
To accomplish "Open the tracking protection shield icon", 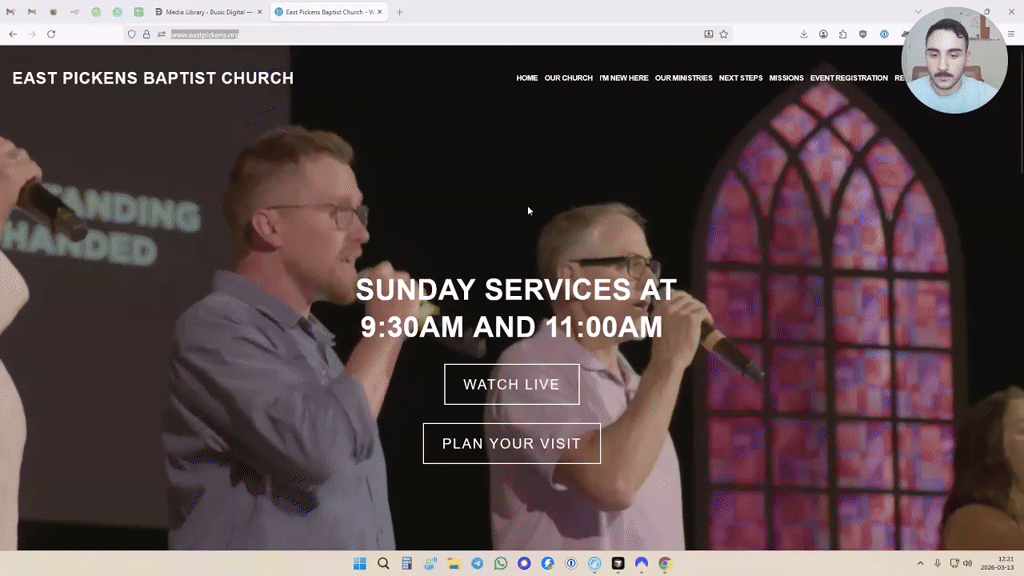I will point(132,34).
